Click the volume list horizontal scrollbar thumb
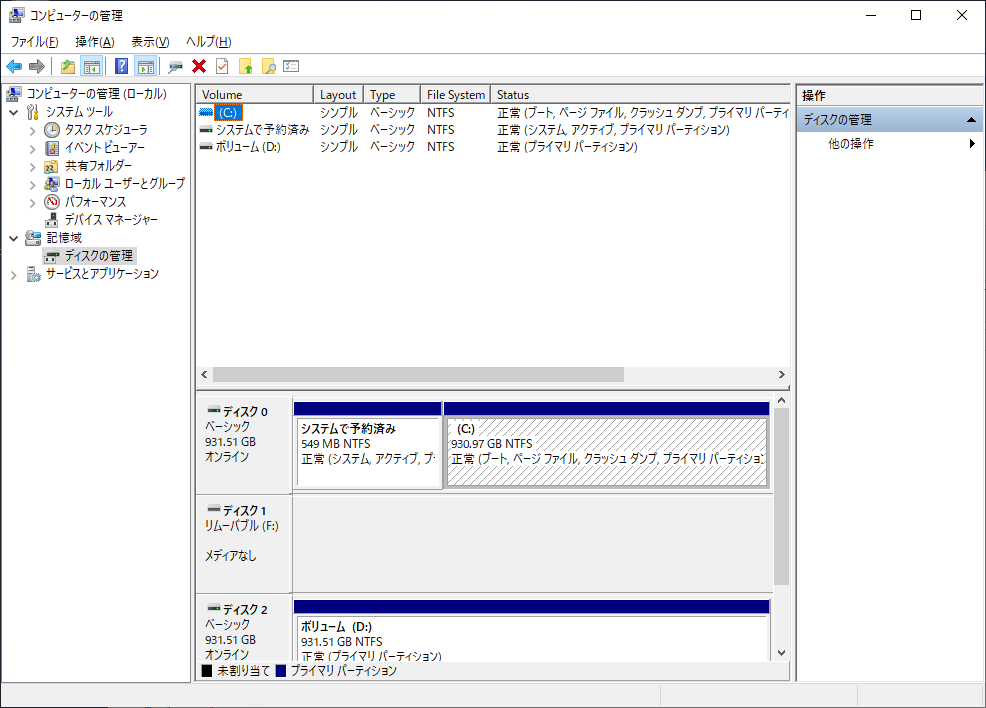 (x=418, y=375)
